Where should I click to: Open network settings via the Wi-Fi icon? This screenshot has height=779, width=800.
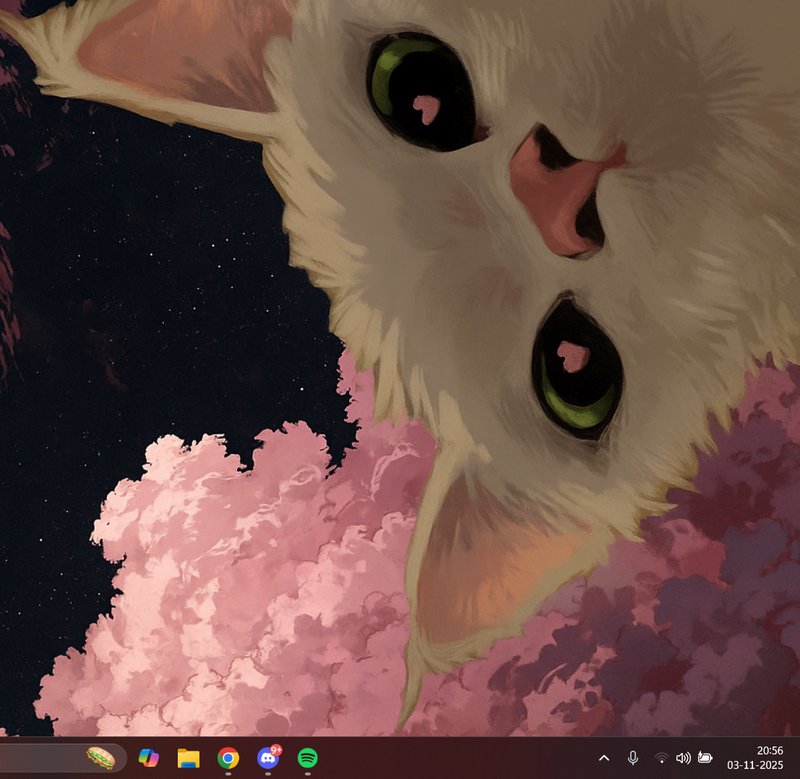pos(661,758)
